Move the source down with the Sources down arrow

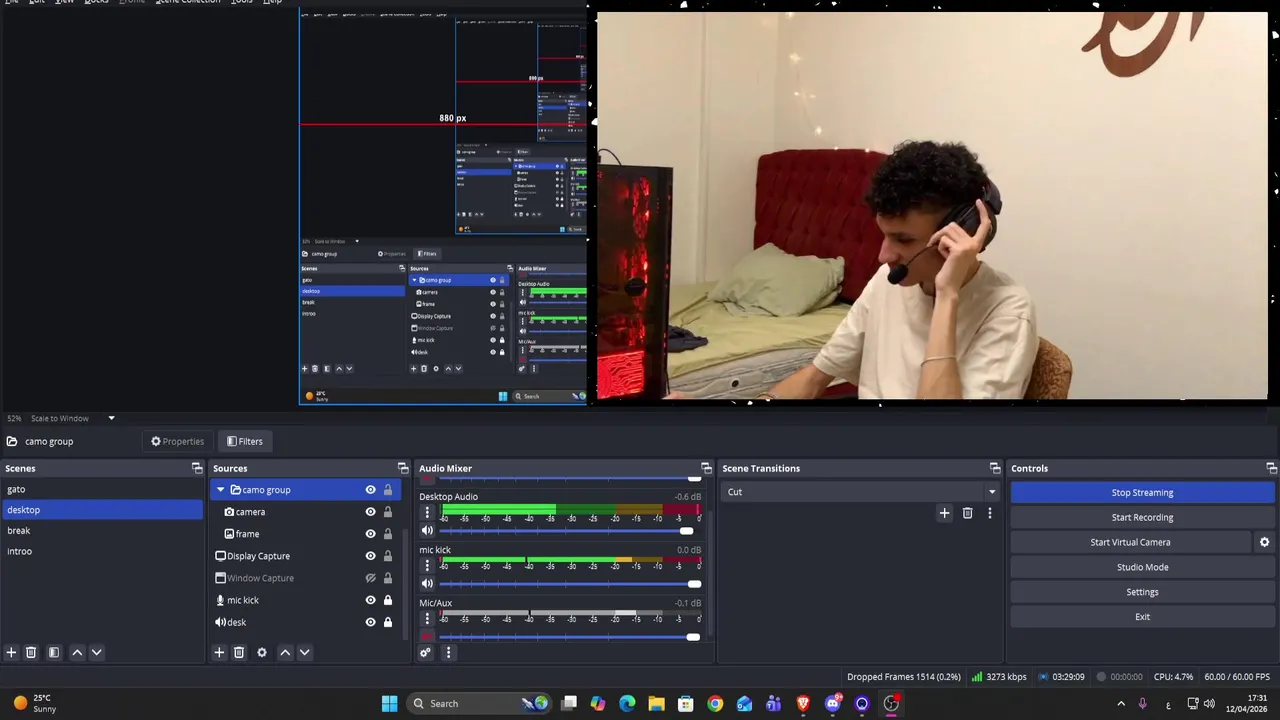click(x=304, y=652)
